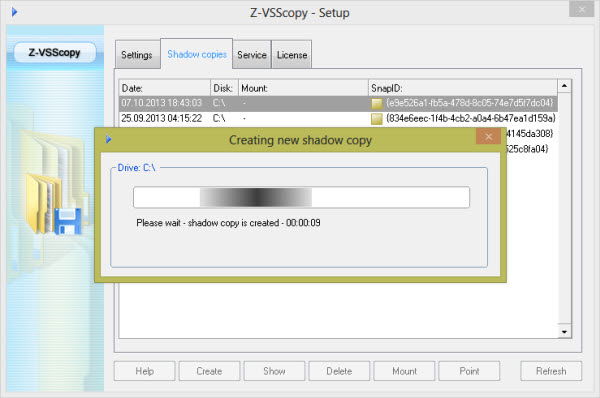Click the Drive: C:\ group label
Viewport: 600px width, 398px height.
click(x=136, y=168)
